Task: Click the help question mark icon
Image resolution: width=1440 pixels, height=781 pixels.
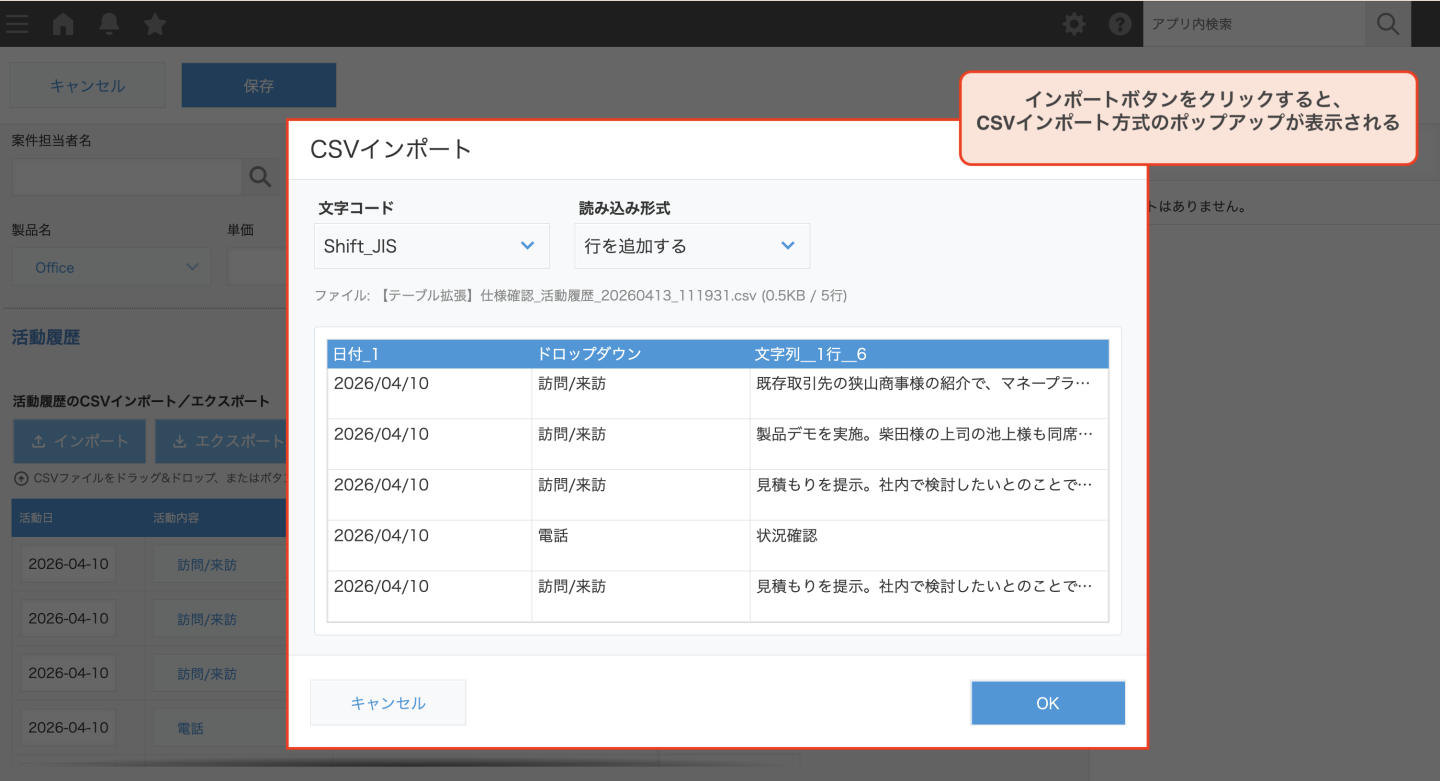Action: coord(1120,24)
